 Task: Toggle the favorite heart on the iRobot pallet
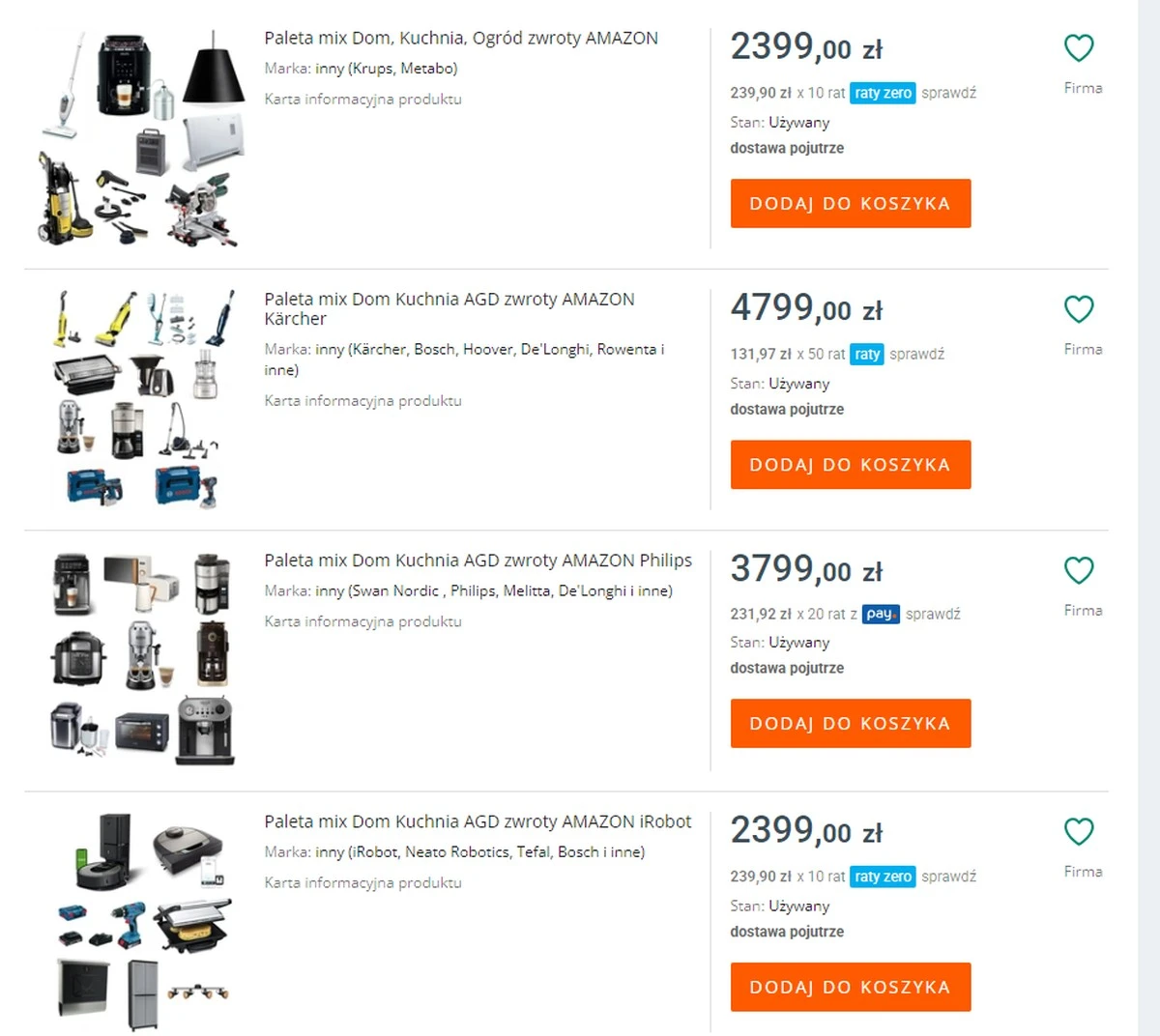point(1079,831)
